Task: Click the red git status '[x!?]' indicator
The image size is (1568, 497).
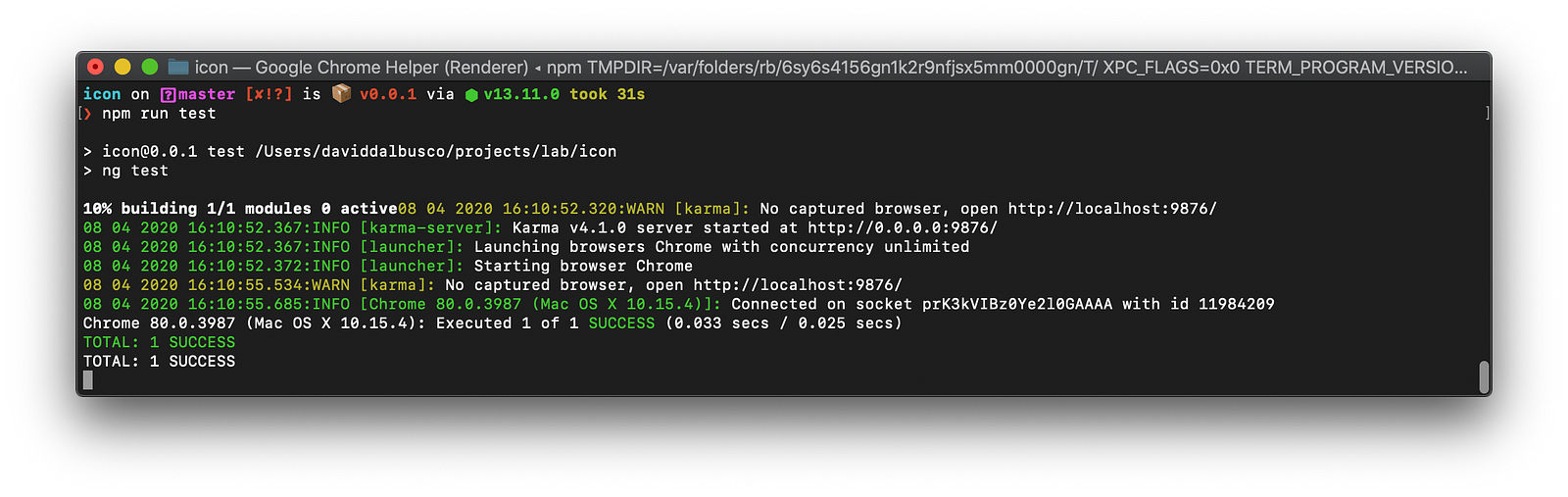Action: click(269, 94)
